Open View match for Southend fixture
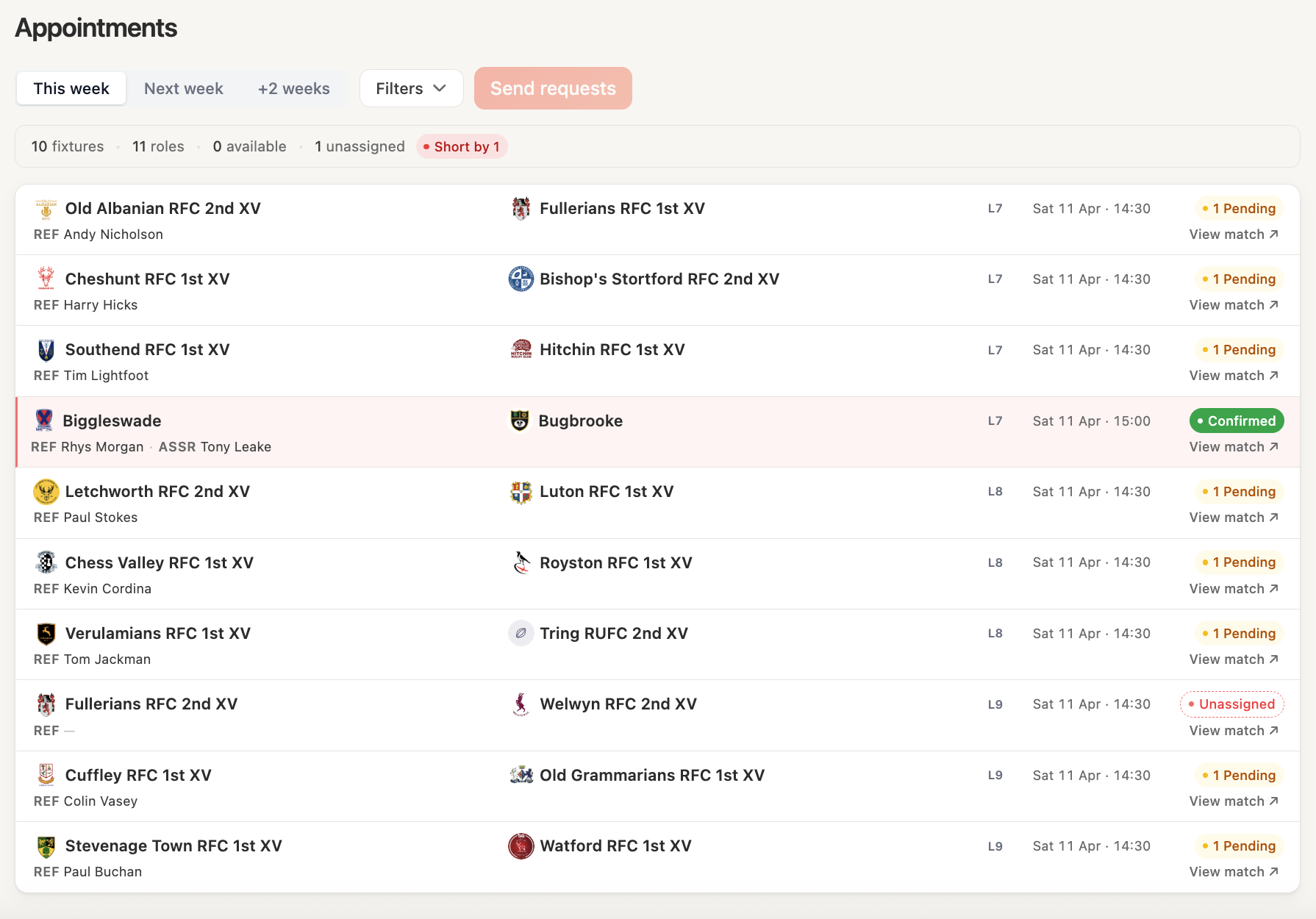Screen dimensions: 1316x919 (1234, 376)
